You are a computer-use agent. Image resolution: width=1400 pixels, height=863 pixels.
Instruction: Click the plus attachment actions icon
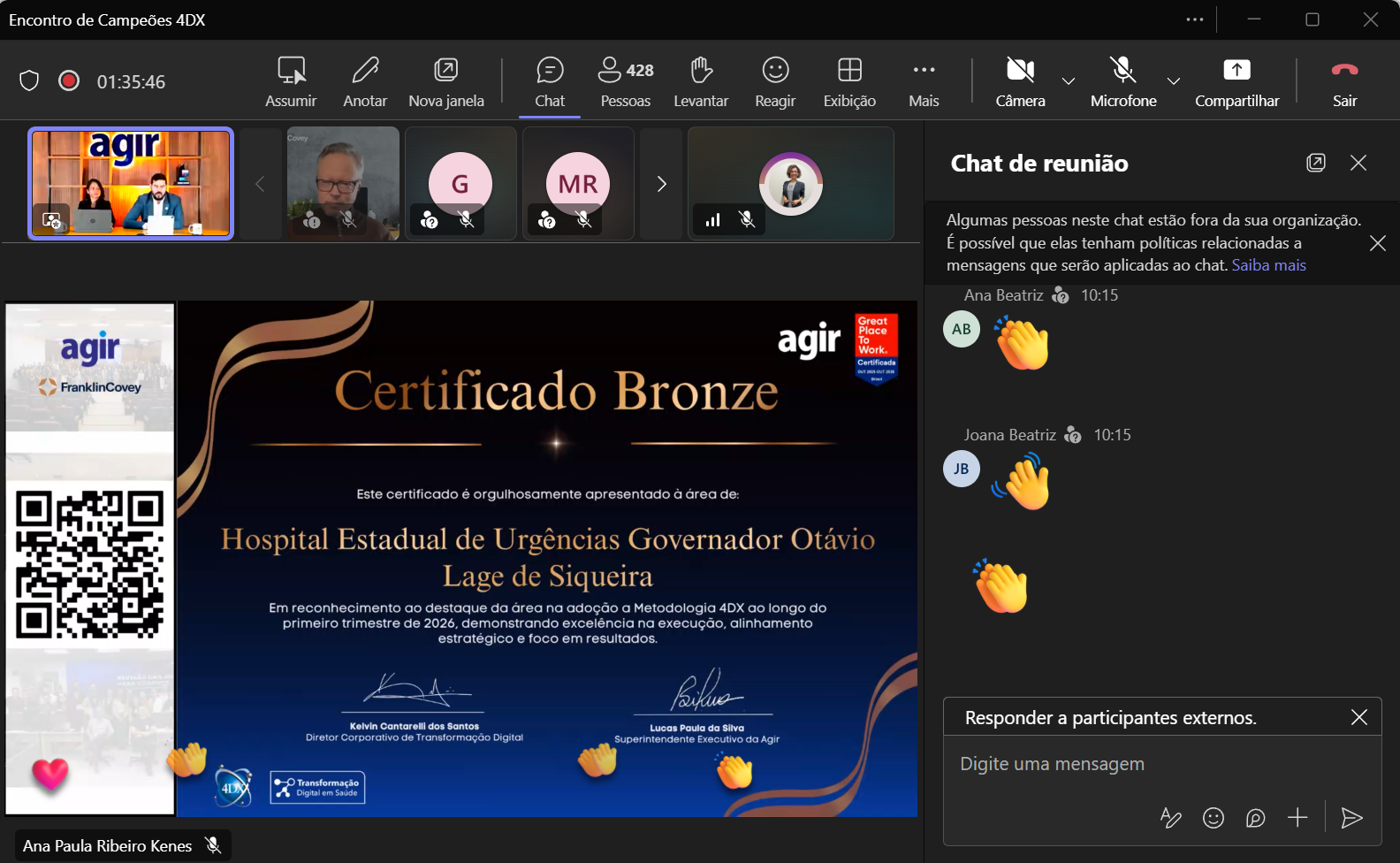1297,818
